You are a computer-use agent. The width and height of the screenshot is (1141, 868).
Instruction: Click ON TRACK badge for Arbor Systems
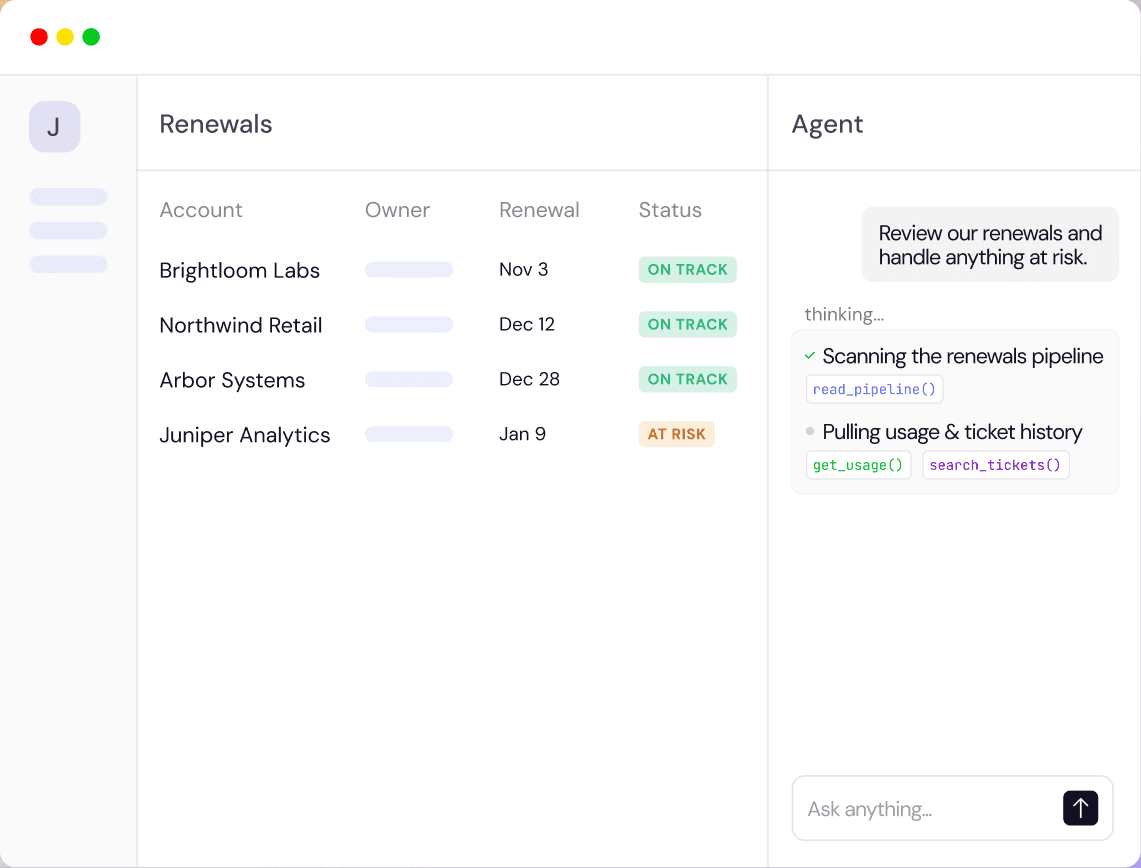[688, 379]
